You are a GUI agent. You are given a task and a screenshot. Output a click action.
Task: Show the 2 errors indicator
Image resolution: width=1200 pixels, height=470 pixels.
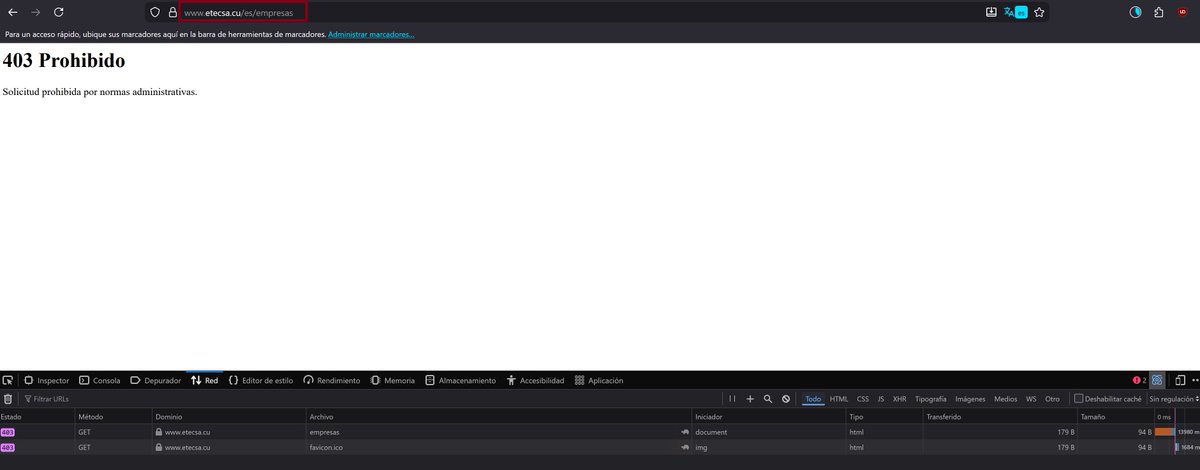[1139, 380]
